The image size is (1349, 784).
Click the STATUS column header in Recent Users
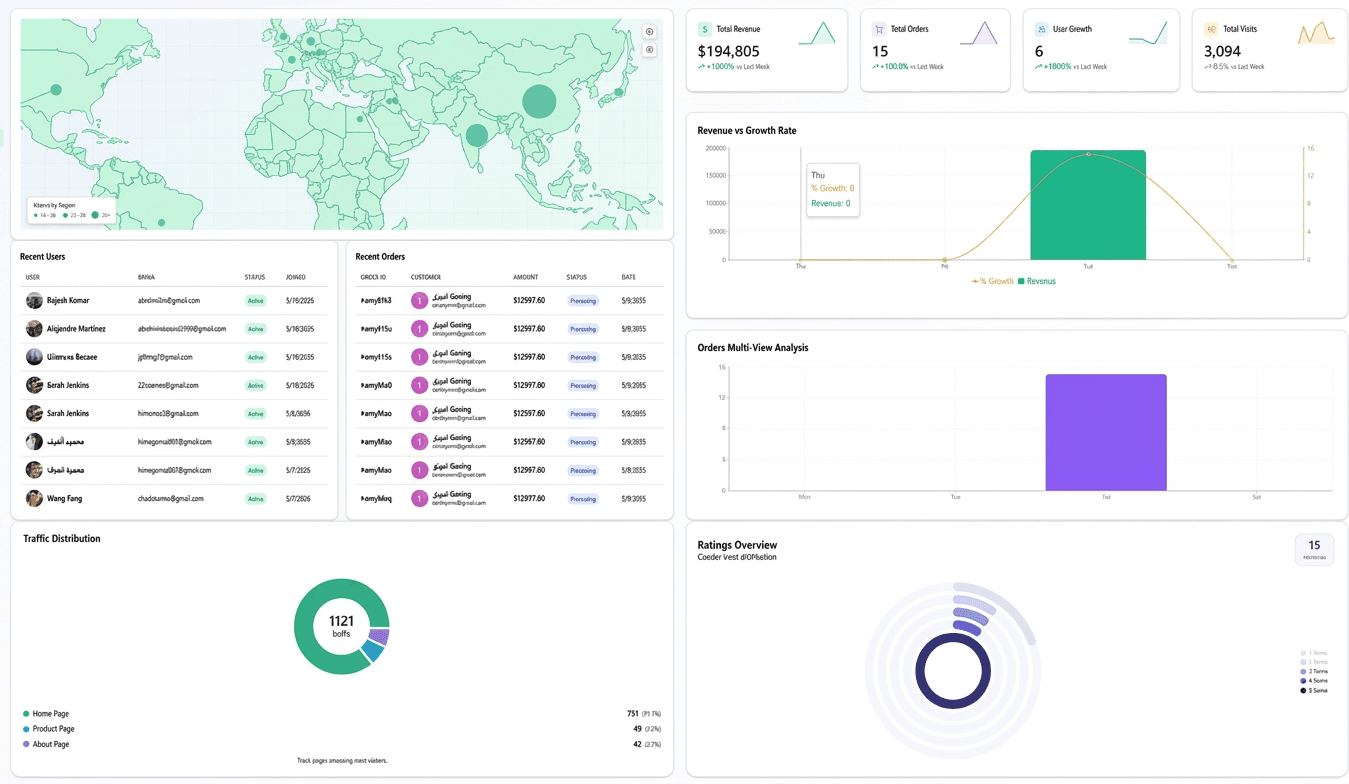pos(255,277)
